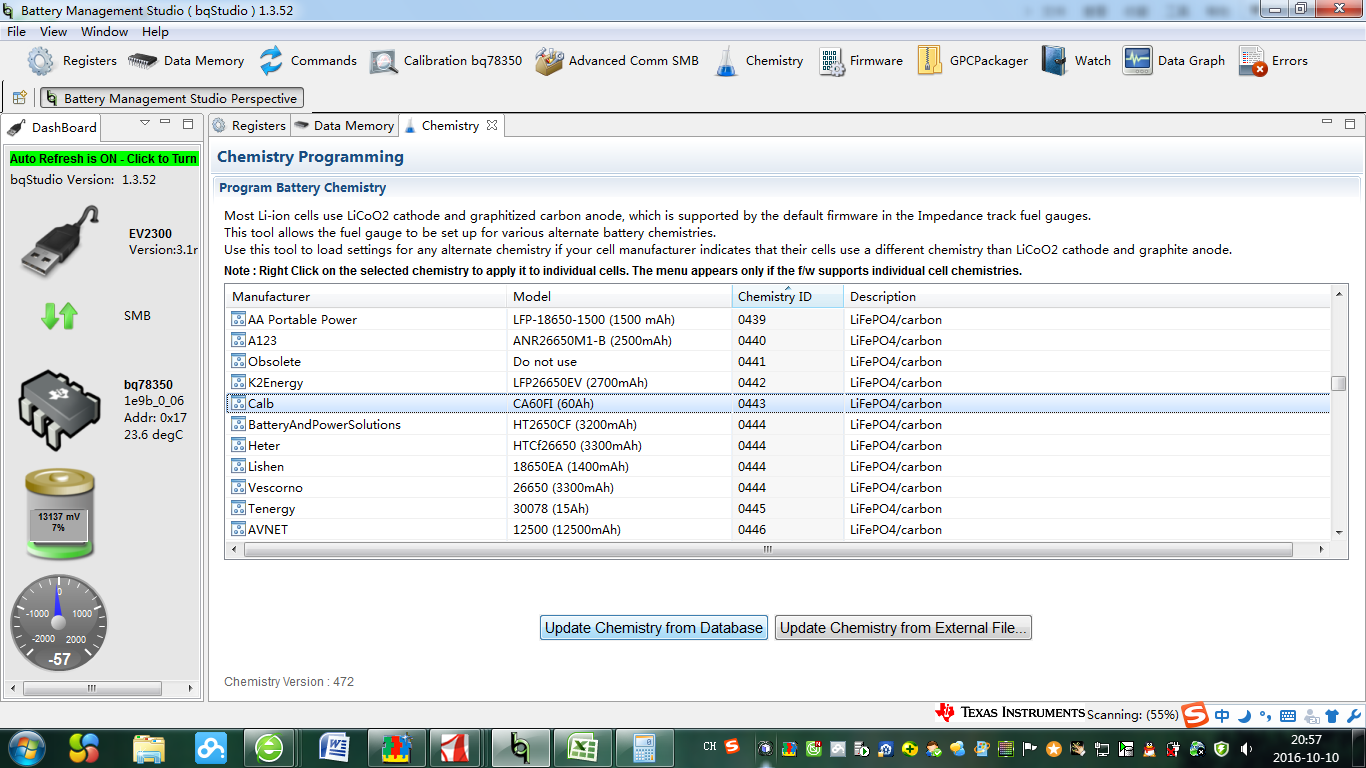Click the current gauge dial
1366x768 pixels.
58,622
